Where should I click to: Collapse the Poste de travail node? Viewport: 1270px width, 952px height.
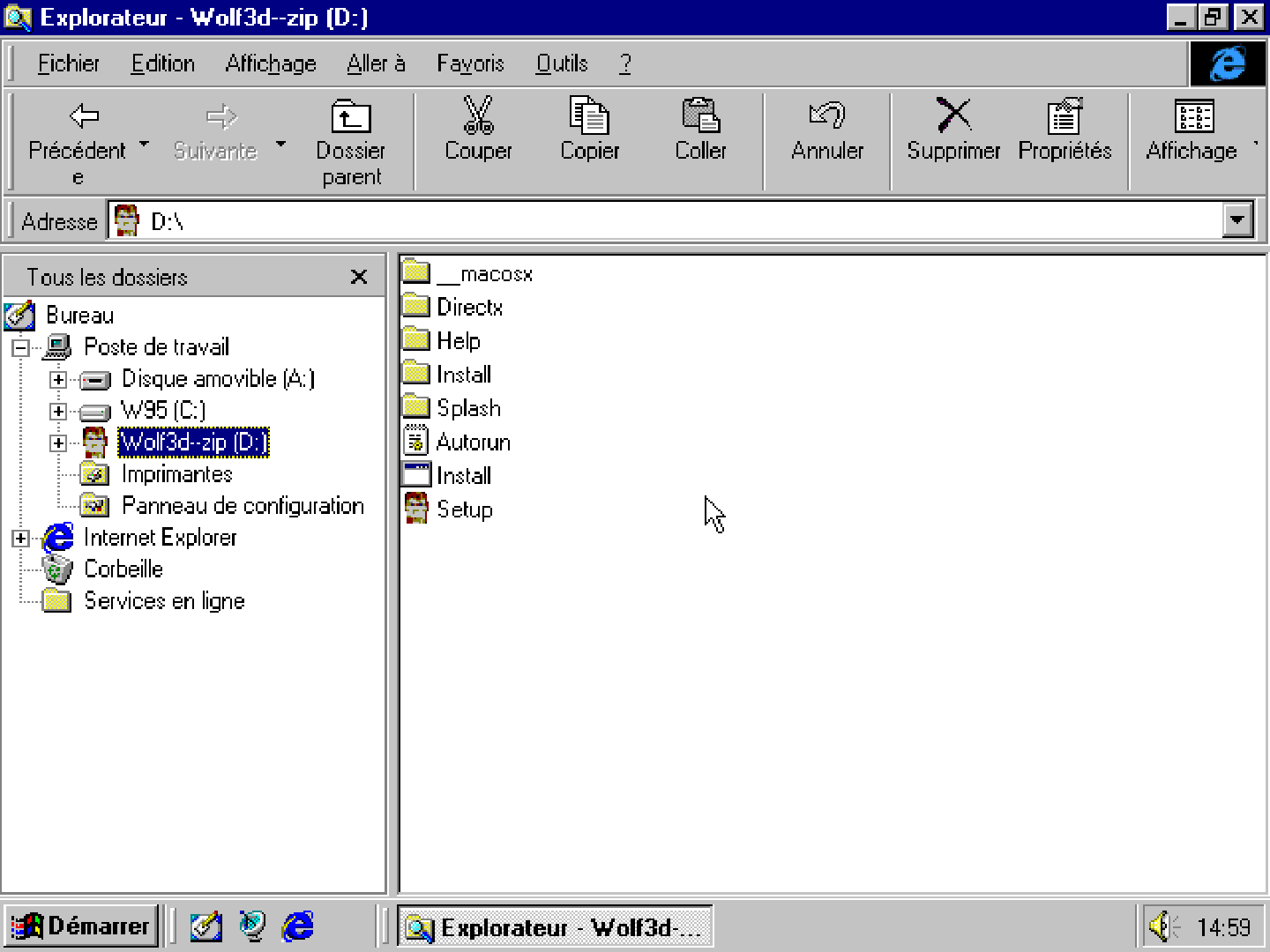coord(20,347)
